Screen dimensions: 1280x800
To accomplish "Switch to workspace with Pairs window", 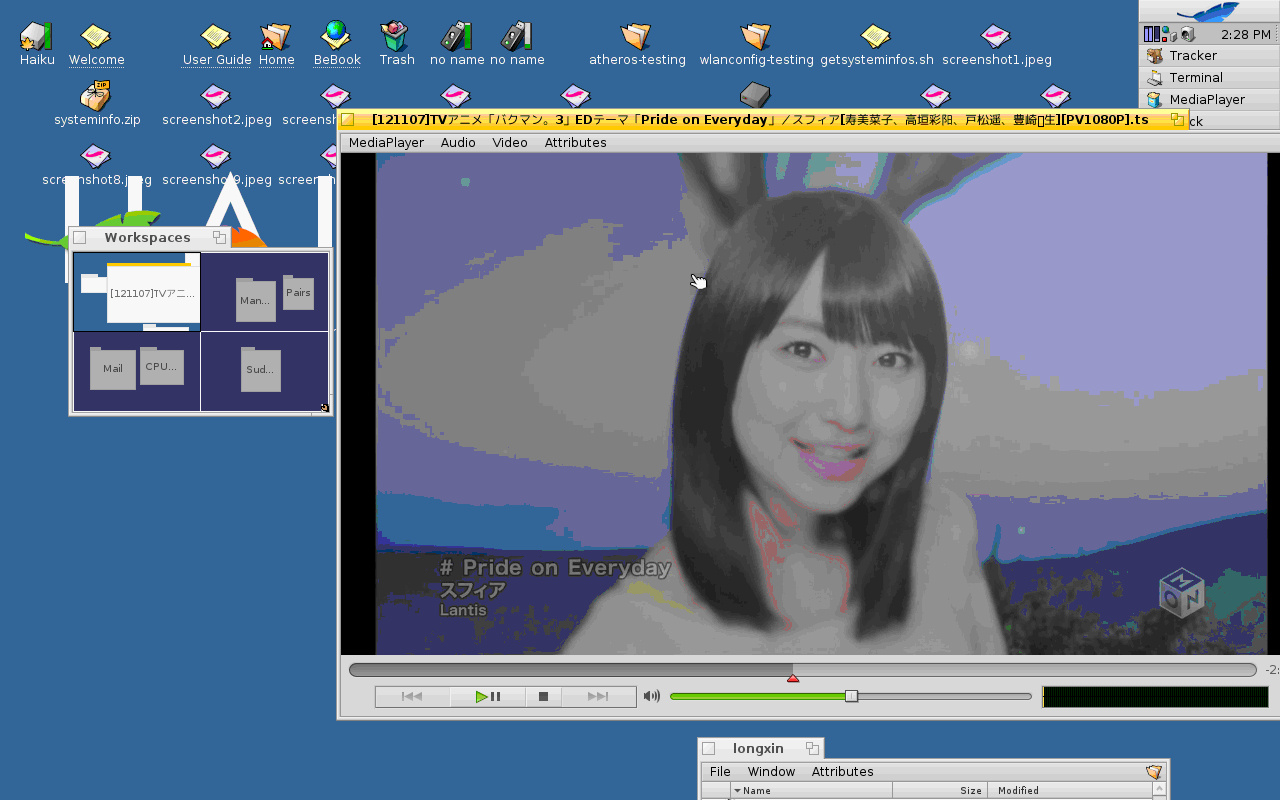I will point(265,291).
